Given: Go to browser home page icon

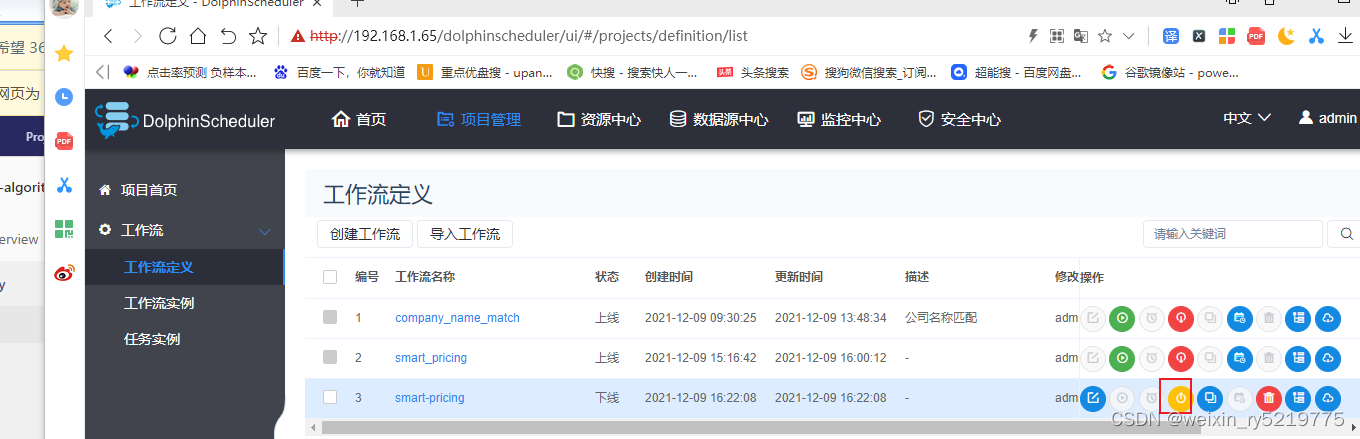Looking at the screenshot, I should (198, 36).
